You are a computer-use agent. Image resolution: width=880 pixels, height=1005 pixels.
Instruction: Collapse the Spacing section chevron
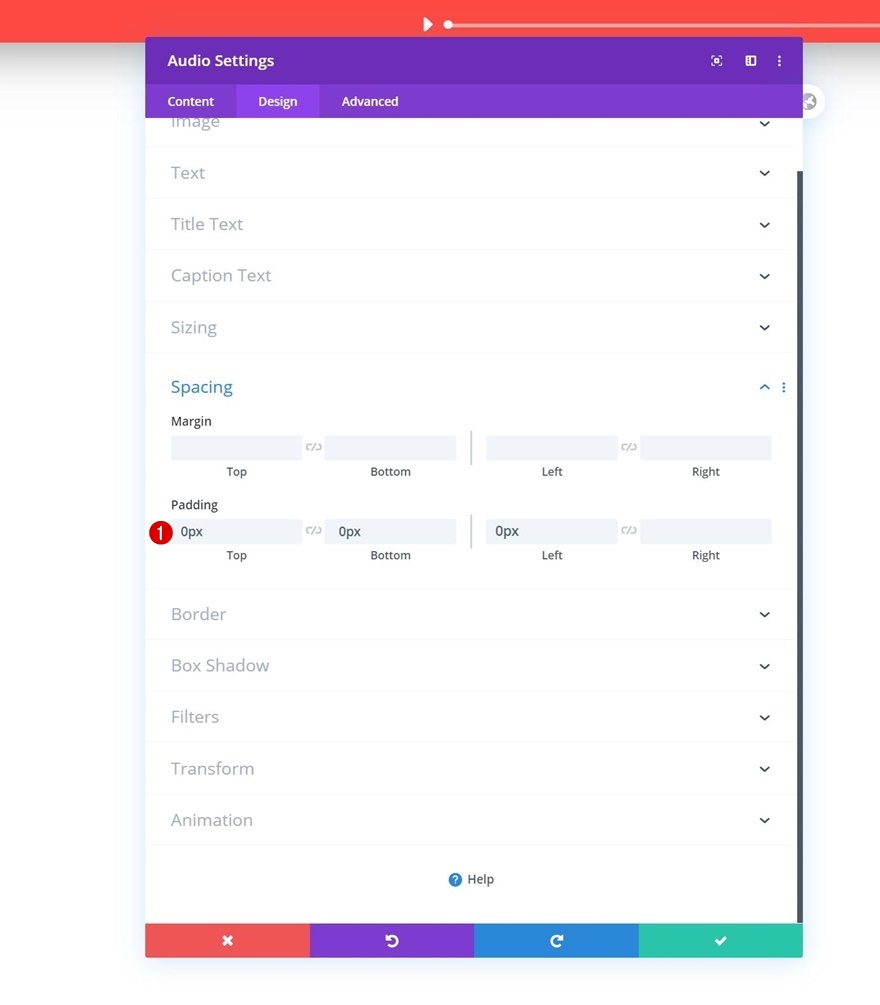pos(765,387)
